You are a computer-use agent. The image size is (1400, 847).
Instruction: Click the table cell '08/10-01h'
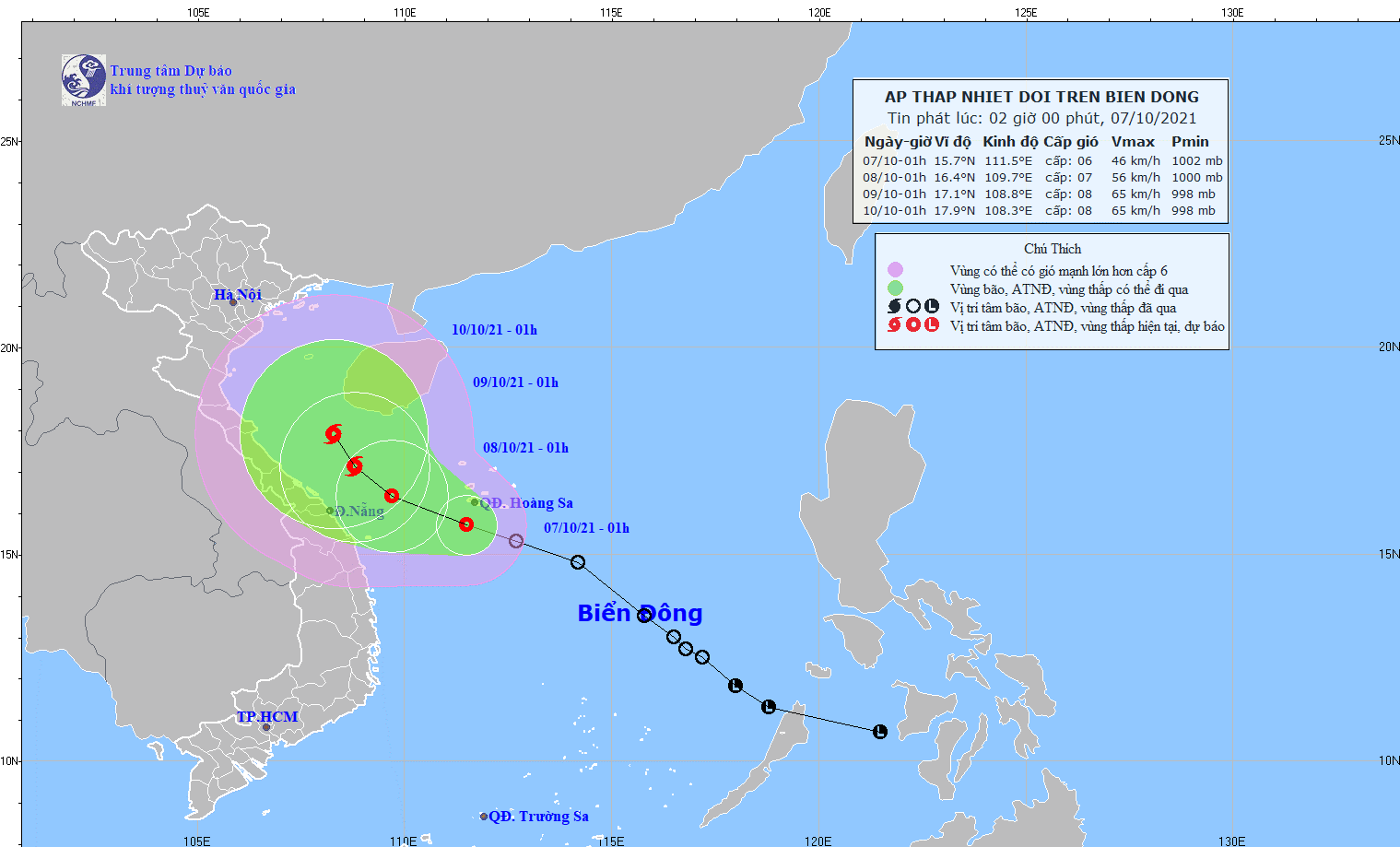tap(894, 178)
